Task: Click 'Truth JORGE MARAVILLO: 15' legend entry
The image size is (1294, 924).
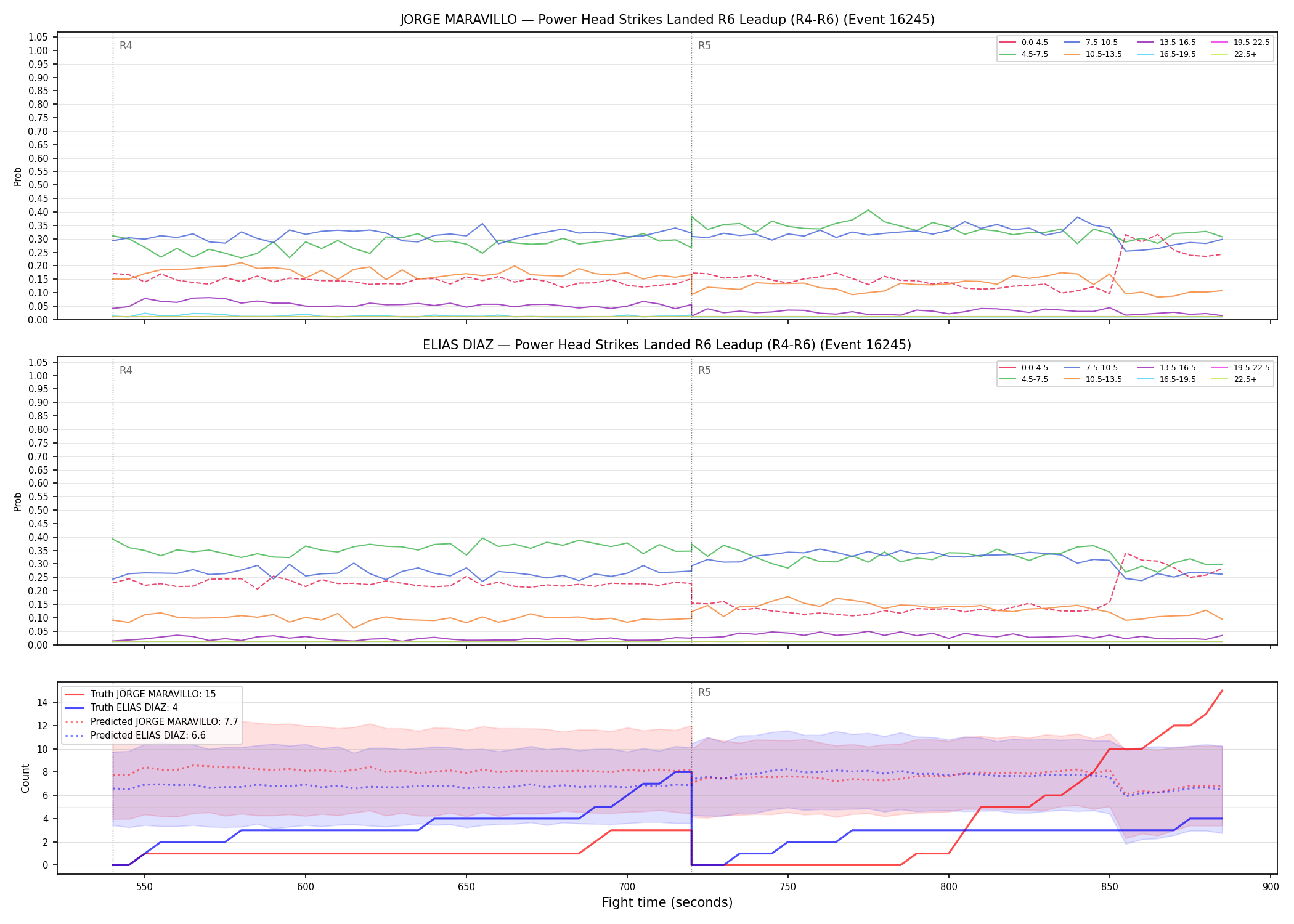Action: coord(140,694)
